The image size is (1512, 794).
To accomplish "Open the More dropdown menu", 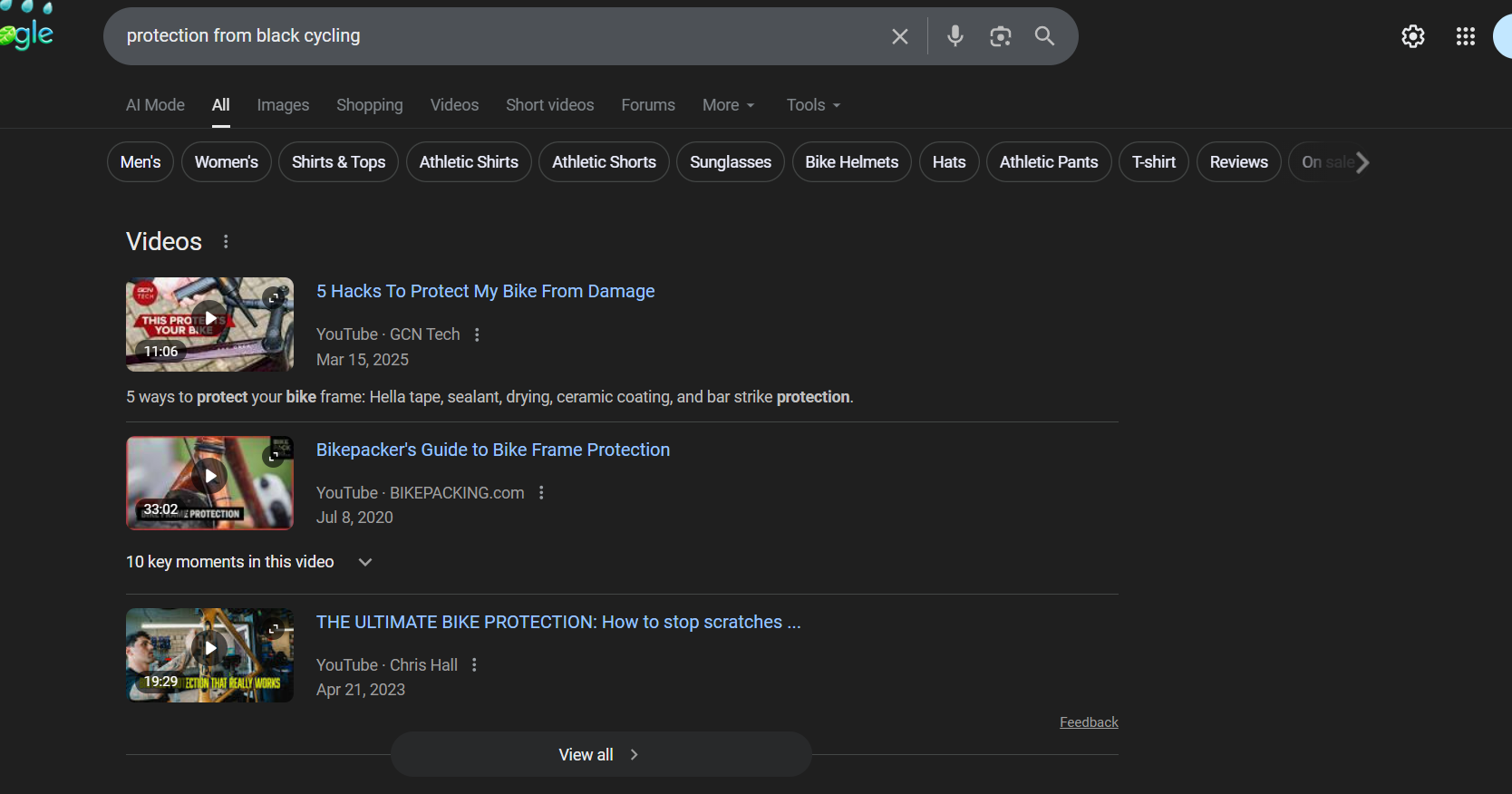I will [x=728, y=105].
